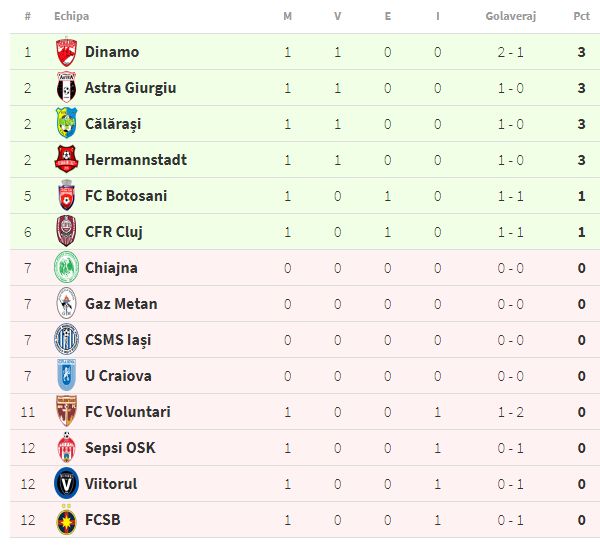Image resolution: width=600 pixels, height=547 pixels.
Task: Click the CFR Cluj club logo
Action: coord(66,232)
